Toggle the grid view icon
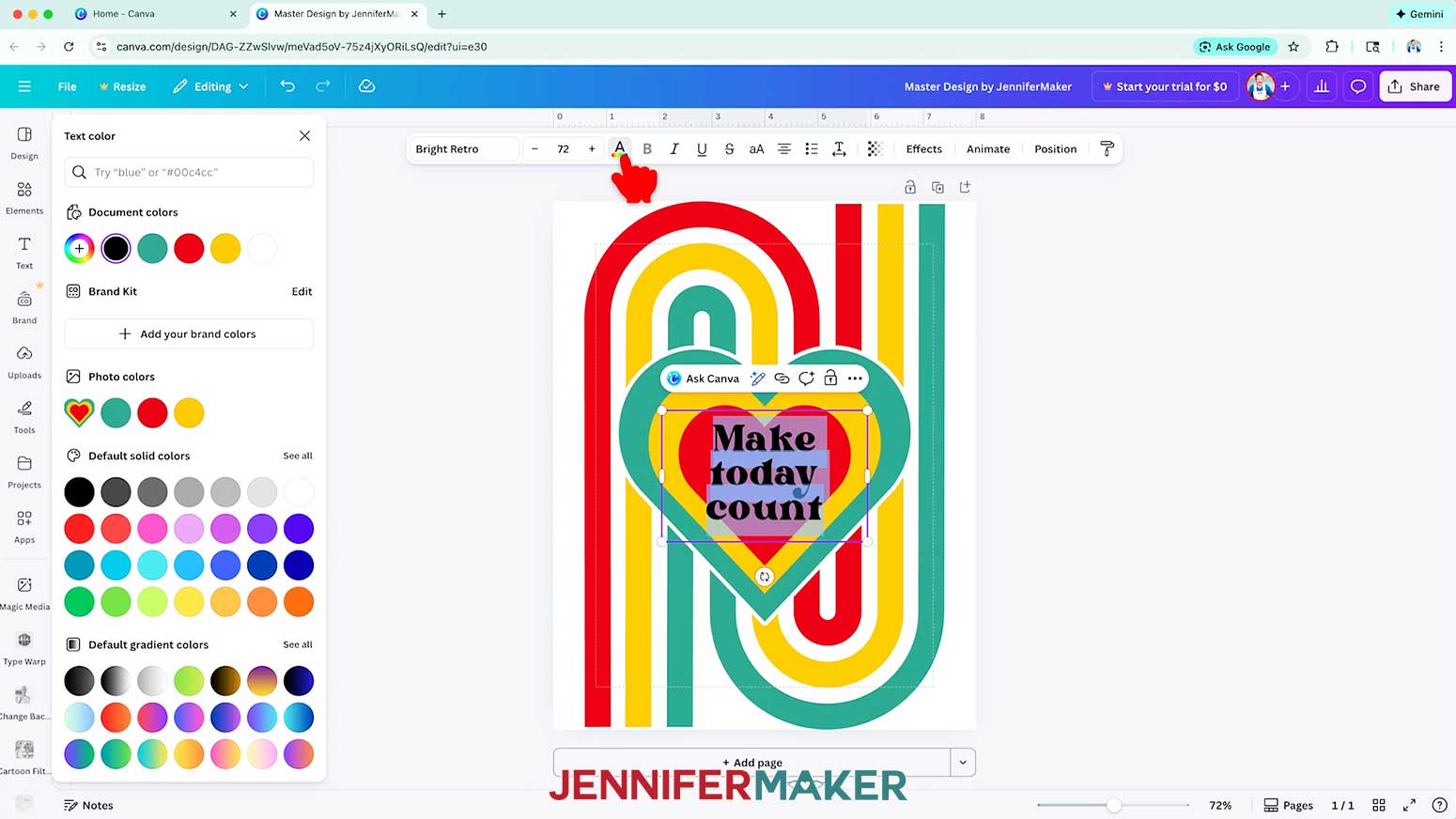 click(1379, 805)
